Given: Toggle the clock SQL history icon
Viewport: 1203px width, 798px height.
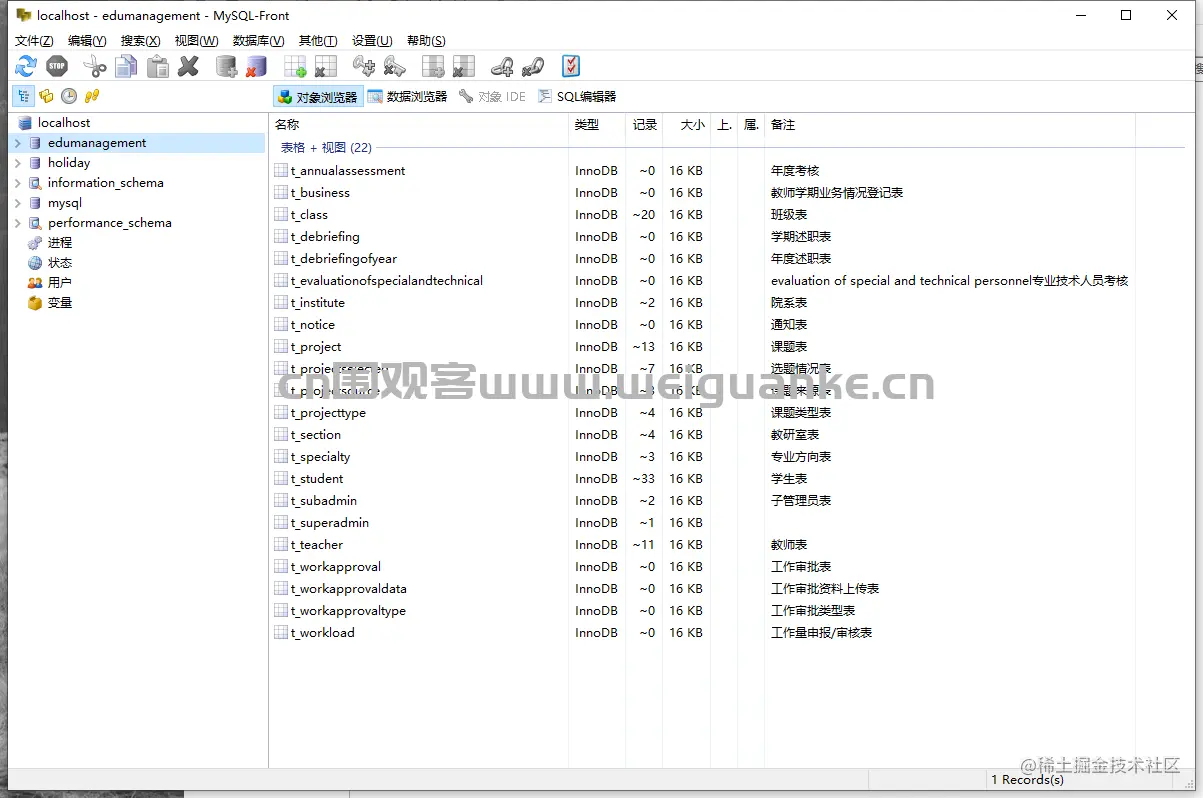Looking at the screenshot, I should click(x=69, y=96).
